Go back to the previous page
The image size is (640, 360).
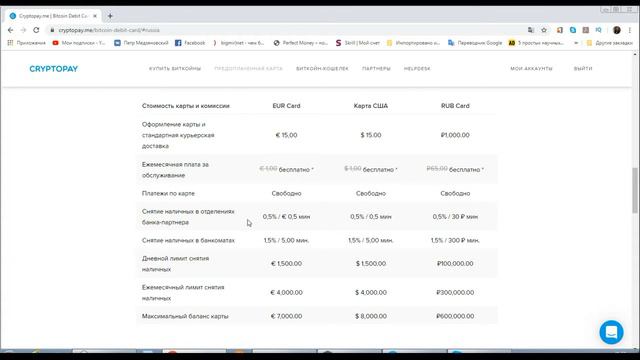(11, 30)
